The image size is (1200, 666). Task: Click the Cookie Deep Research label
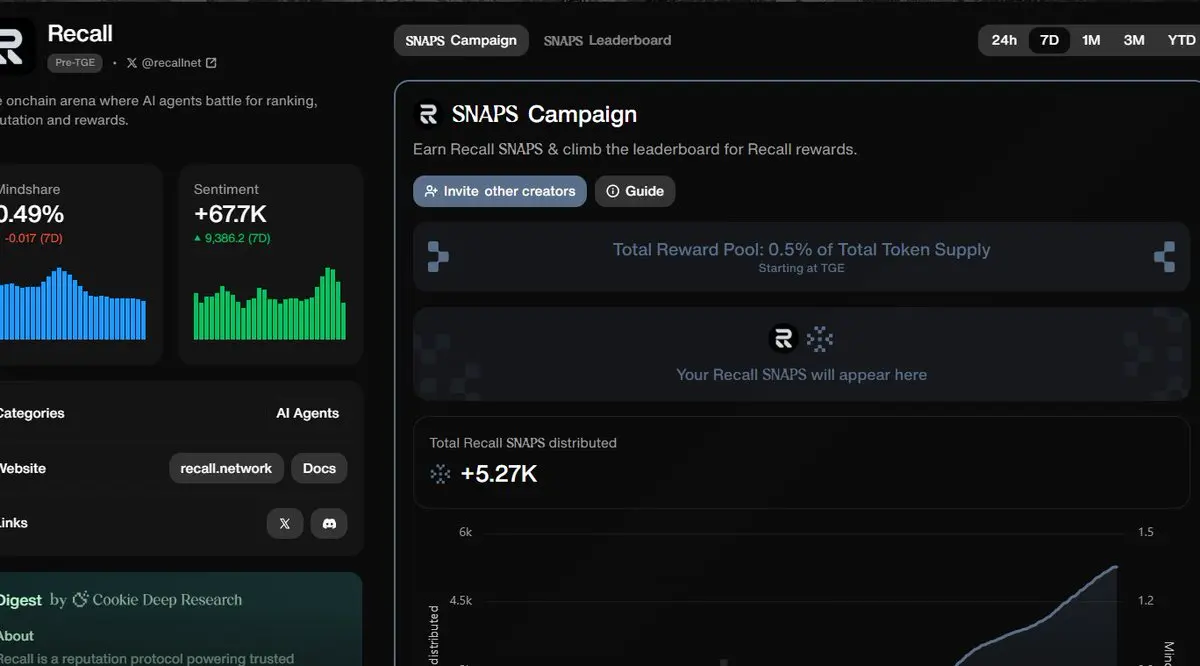point(167,600)
